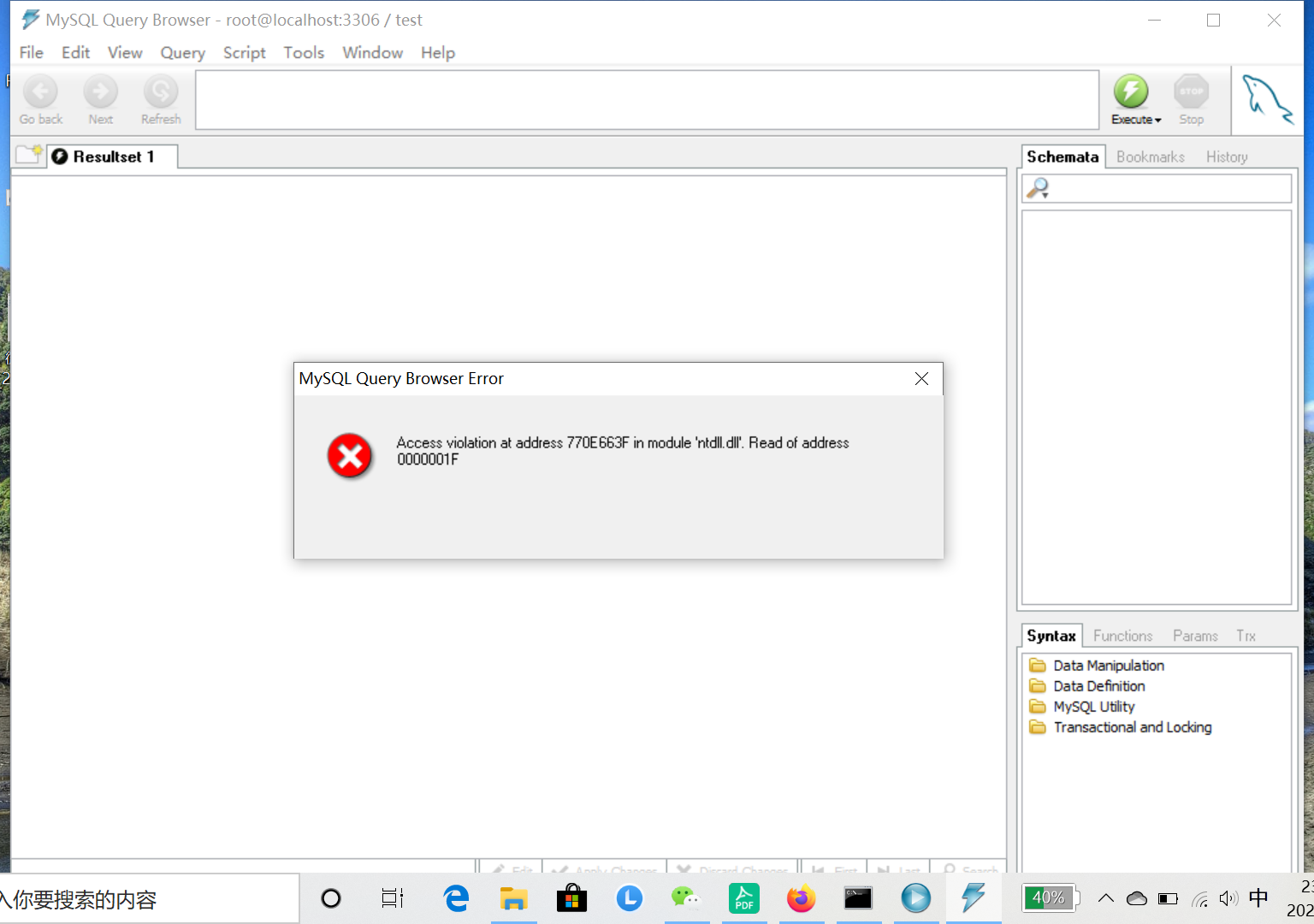Click into the SQL query text area
The image size is (1314, 924).
point(647,100)
